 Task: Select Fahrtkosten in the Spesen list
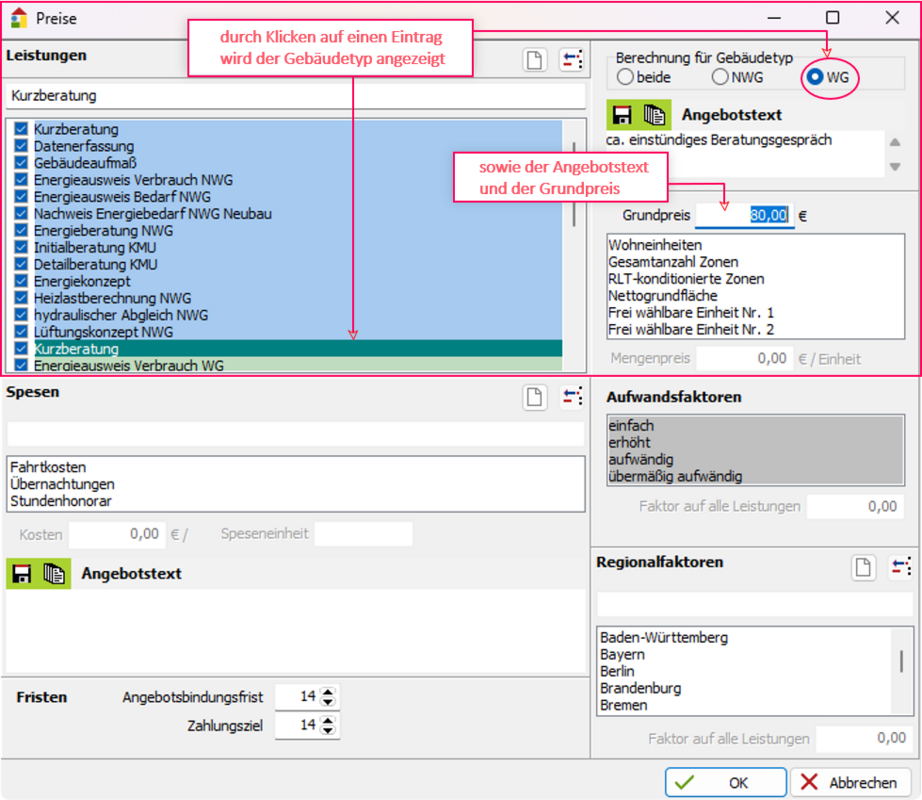pyautogui.click(x=48, y=467)
